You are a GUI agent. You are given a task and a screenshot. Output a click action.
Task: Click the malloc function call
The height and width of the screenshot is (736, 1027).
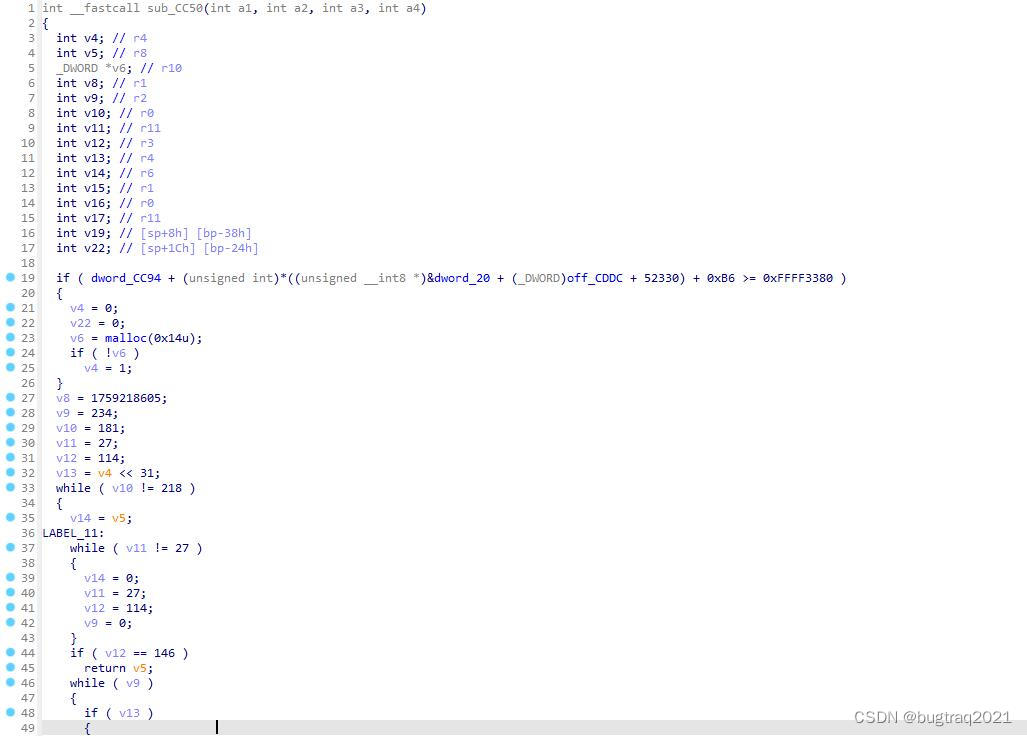(126, 338)
